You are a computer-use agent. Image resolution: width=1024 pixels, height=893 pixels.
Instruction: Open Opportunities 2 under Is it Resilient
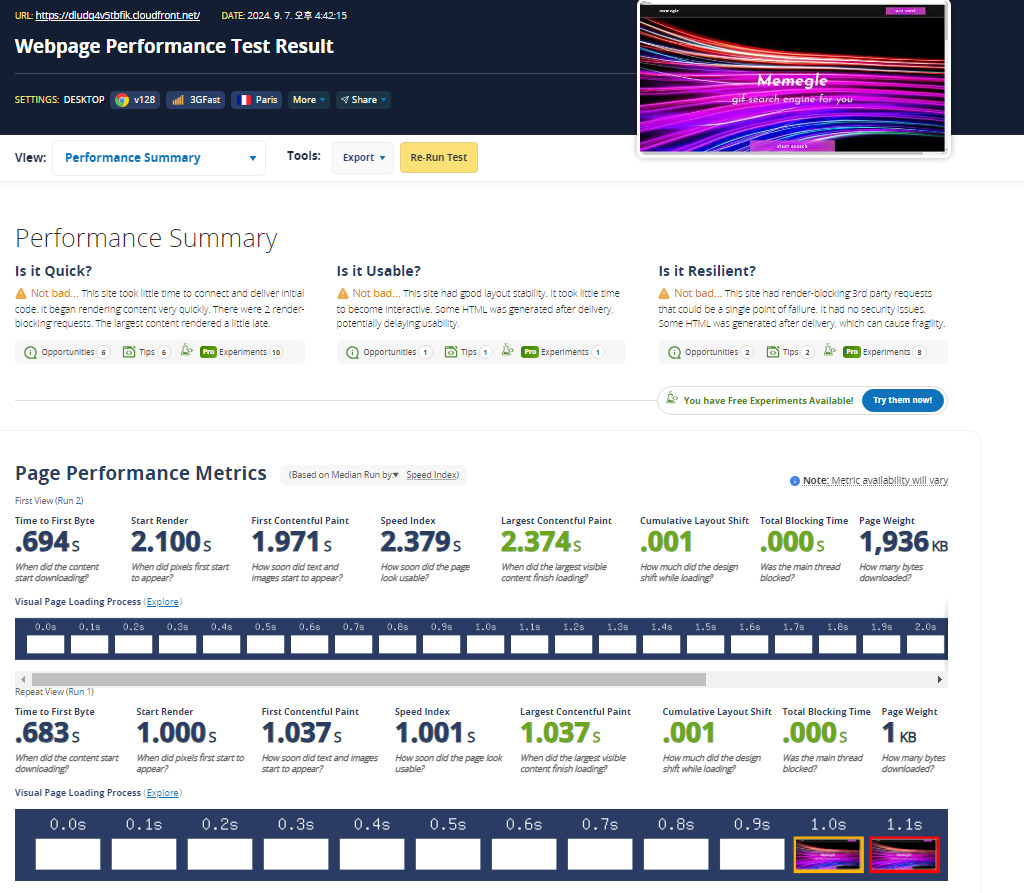click(x=711, y=352)
